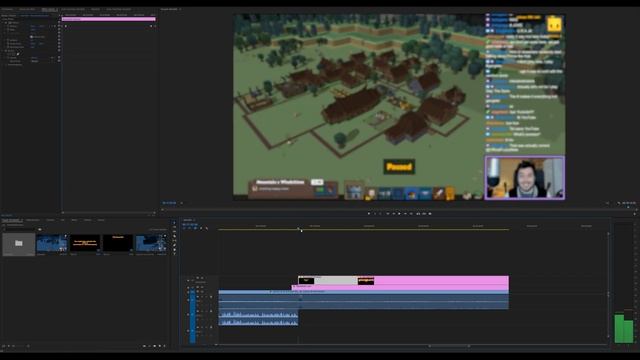Select the Razor tool
This screenshot has height=360, width=640.
[174, 236]
